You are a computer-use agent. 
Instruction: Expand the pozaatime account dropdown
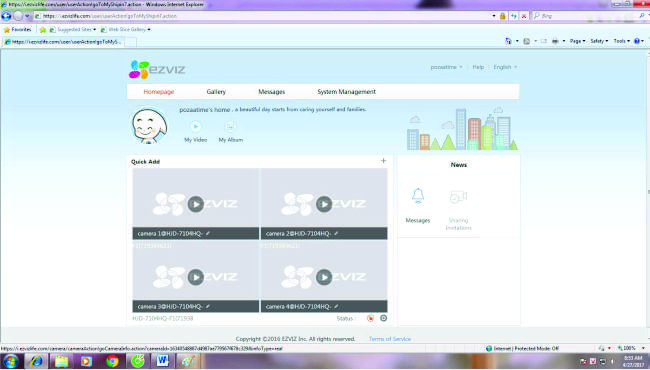click(x=446, y=67)
